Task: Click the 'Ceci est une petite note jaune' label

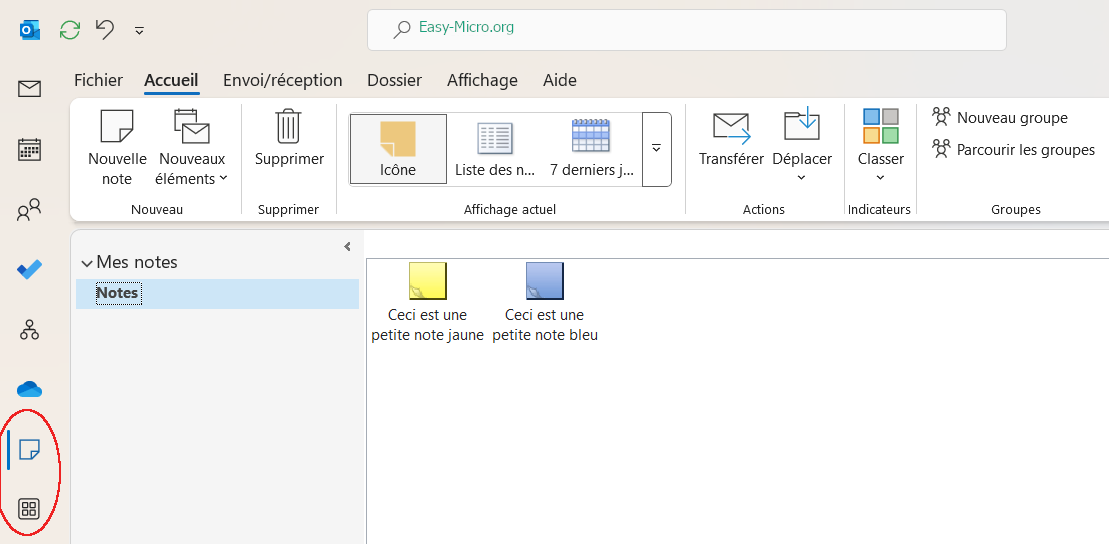Action: 427,325
